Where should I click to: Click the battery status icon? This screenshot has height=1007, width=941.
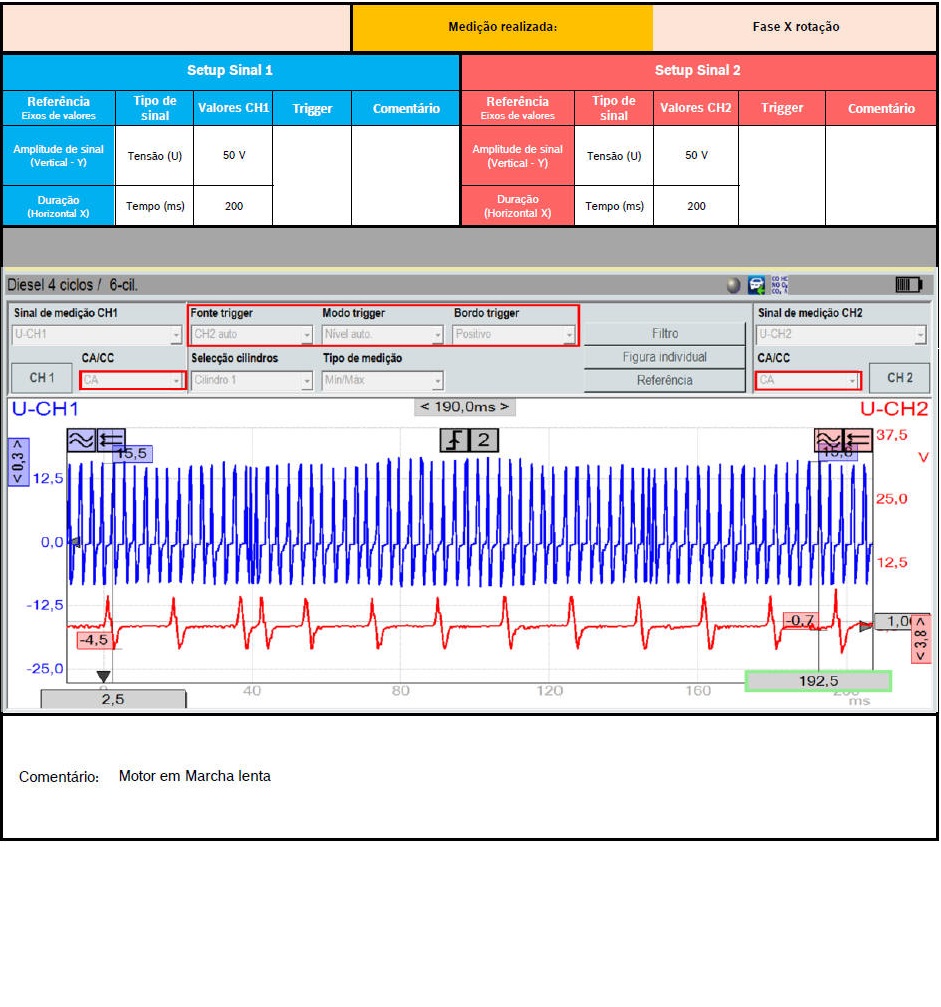(x=909, y=285)
